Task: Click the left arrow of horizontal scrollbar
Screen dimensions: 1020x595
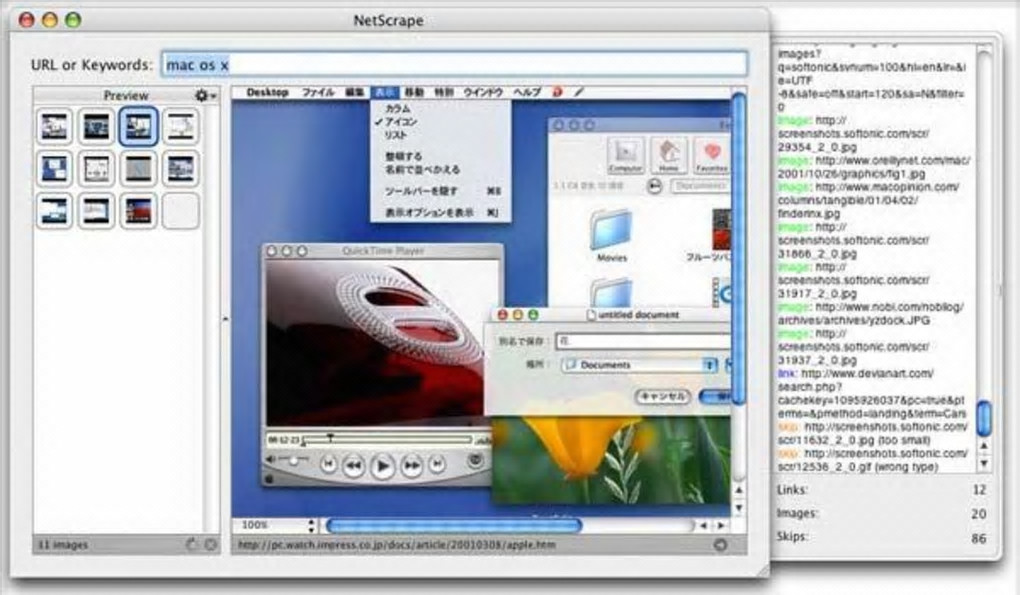Action: [703, 525]
